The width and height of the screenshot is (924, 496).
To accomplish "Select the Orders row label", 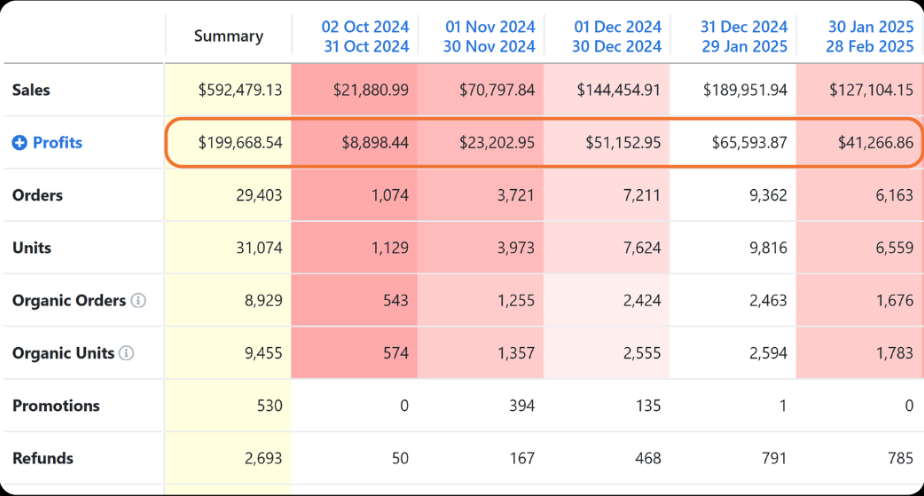I will point(37,195).
